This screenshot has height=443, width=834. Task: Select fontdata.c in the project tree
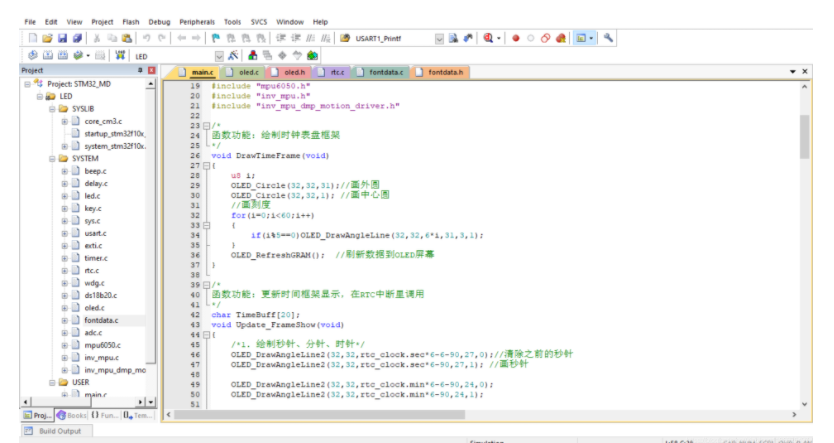coord(101,320)
